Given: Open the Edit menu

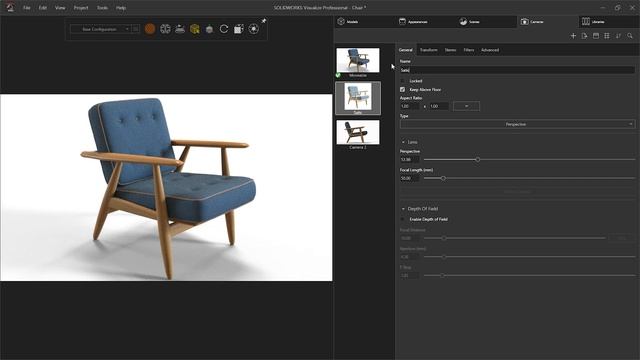Looking at the screenshot, I should (43, 8).
